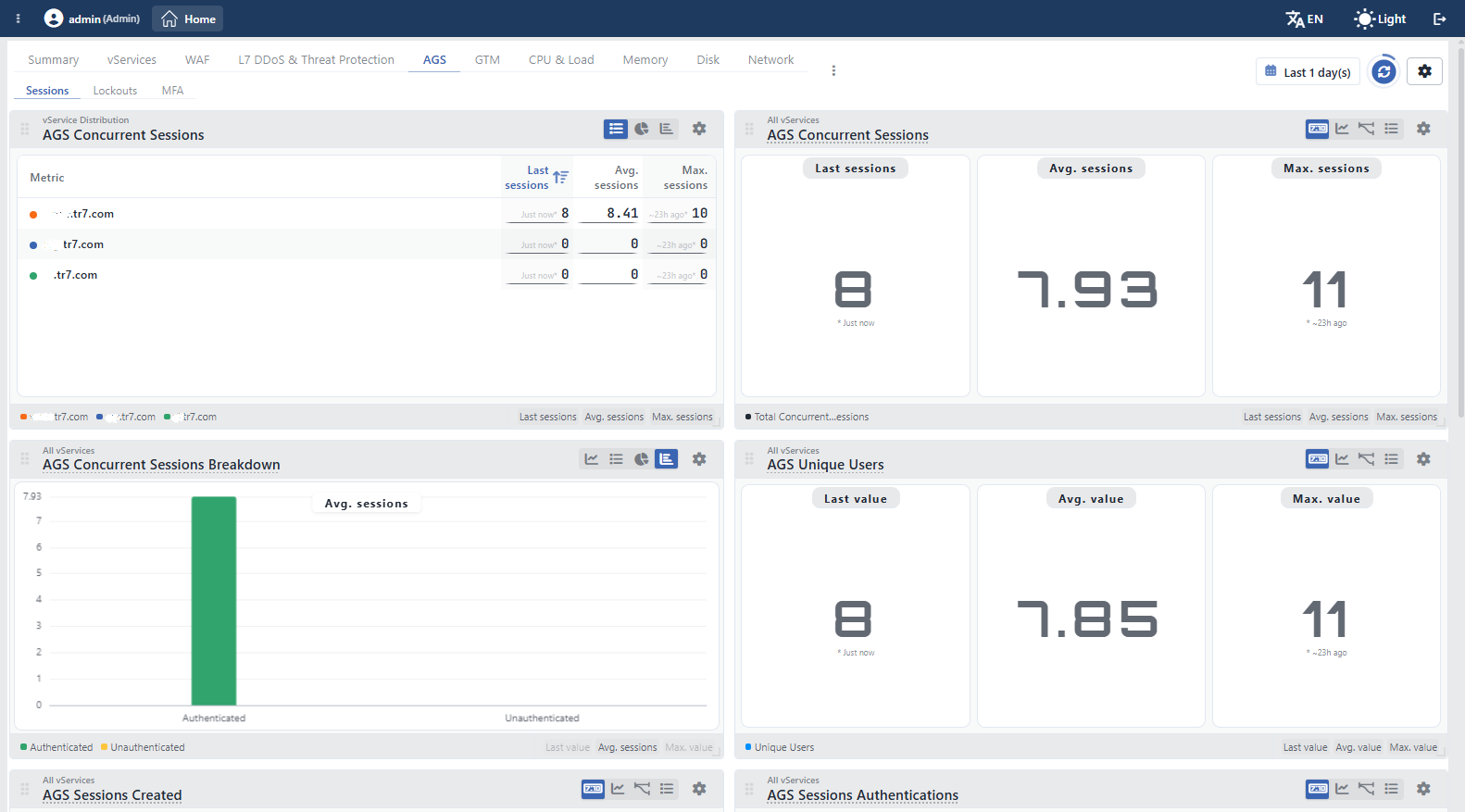Switch vService Distribution panel to bar chart view
The image size is (1465, 812).
pyautogui.click(x=666, y=129)
